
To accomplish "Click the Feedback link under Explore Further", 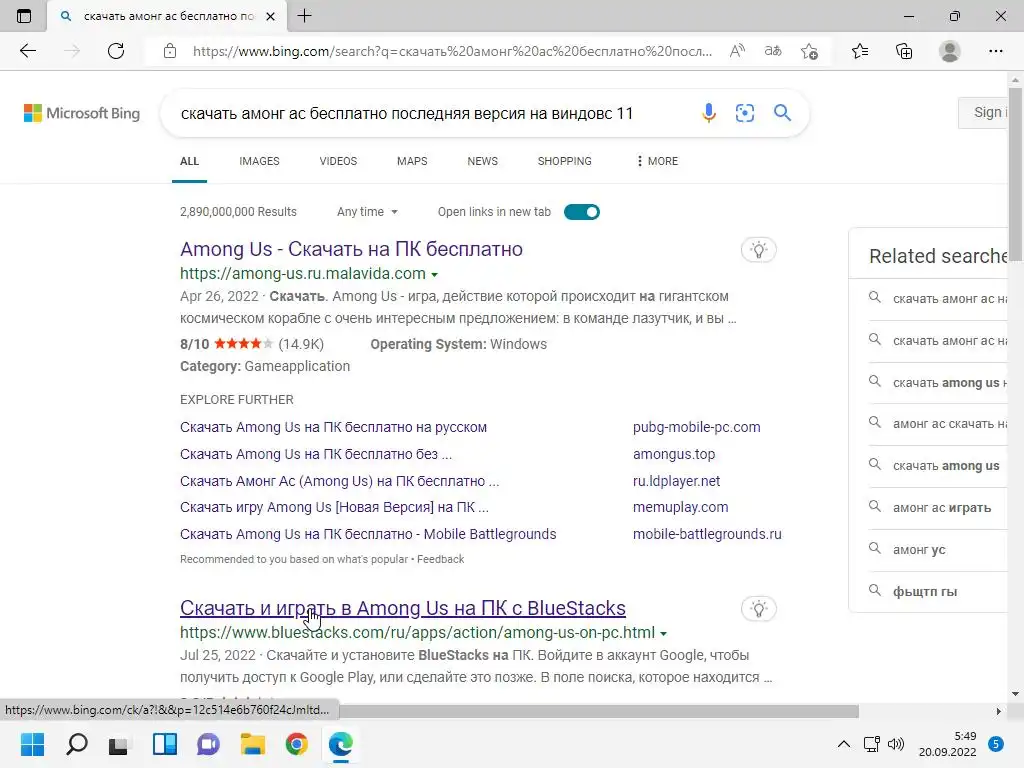I will coord(441,559).
